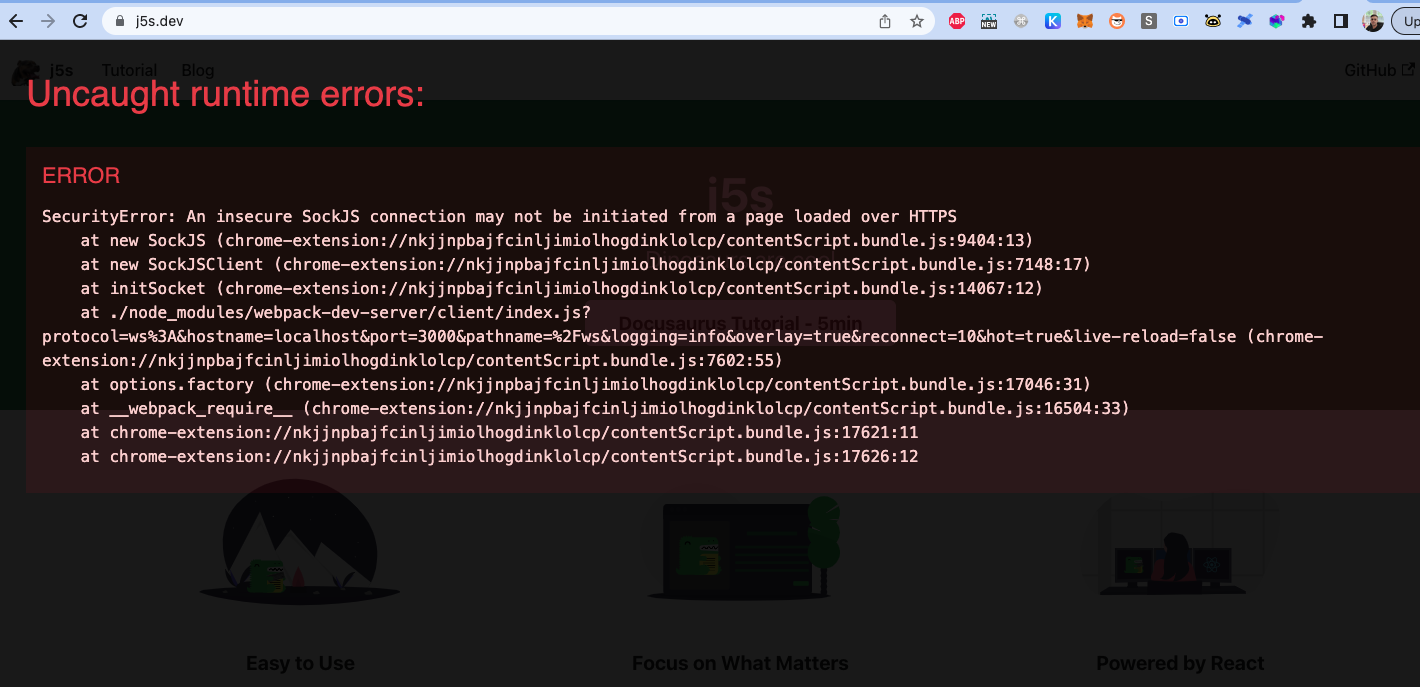Click the webpack-dev-server client/index.js stack line
The width and height of the screenshot is (1420, 687).
682,336
